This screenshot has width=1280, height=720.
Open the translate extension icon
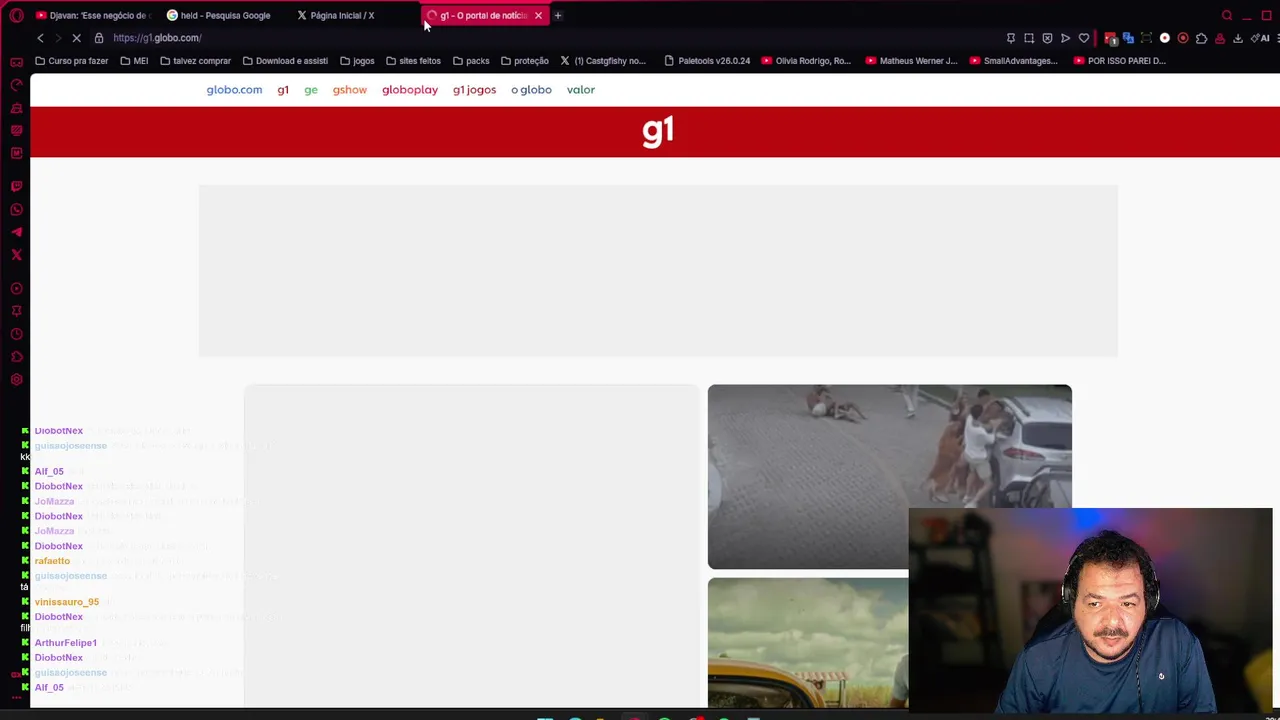pyautogui.click(x=1128, y=38)
